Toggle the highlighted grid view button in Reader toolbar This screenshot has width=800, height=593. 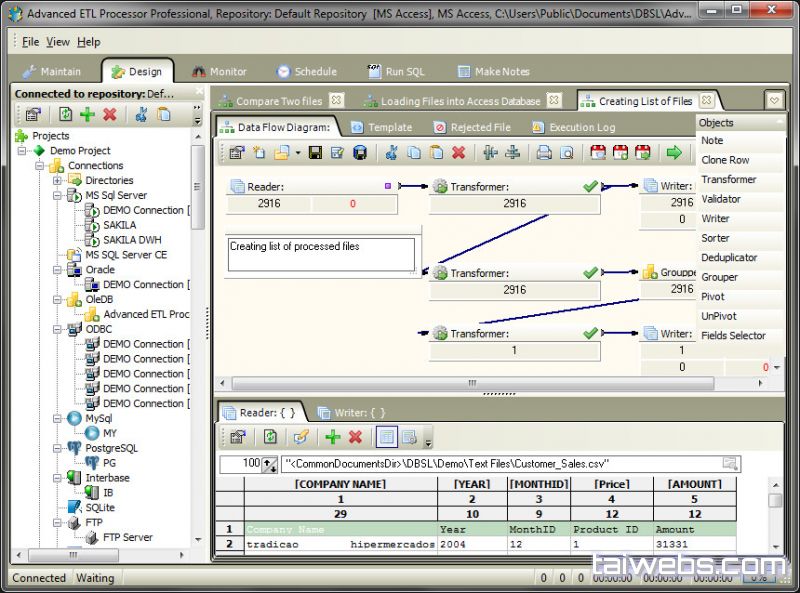click(386, 437)
